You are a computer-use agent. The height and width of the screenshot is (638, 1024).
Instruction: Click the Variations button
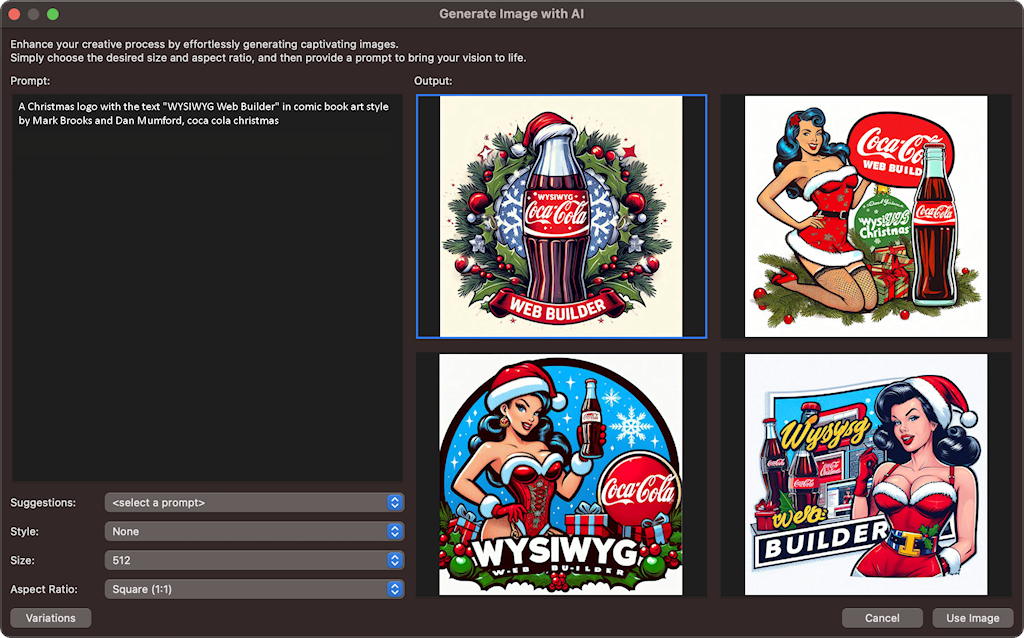point(51,618)
